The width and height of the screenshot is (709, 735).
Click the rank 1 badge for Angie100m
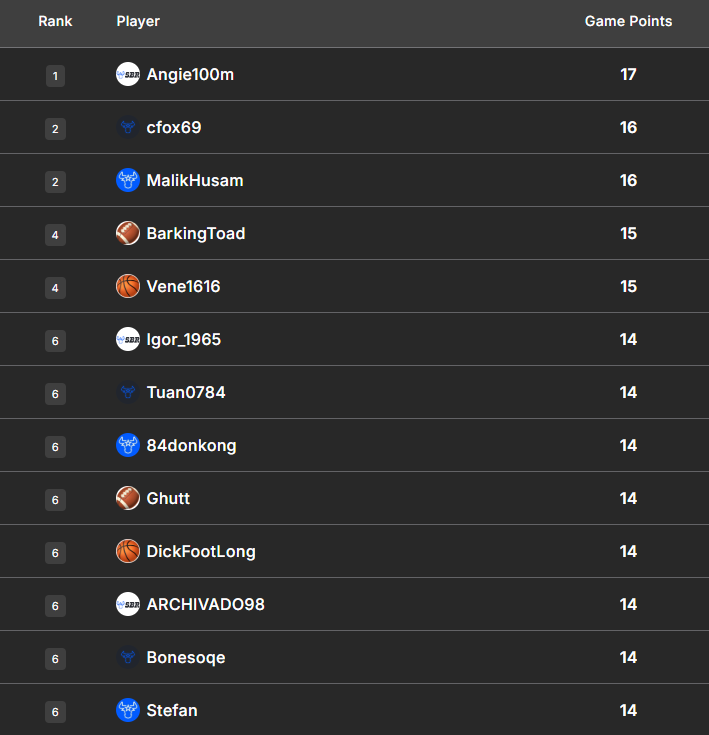click(55, 75)
